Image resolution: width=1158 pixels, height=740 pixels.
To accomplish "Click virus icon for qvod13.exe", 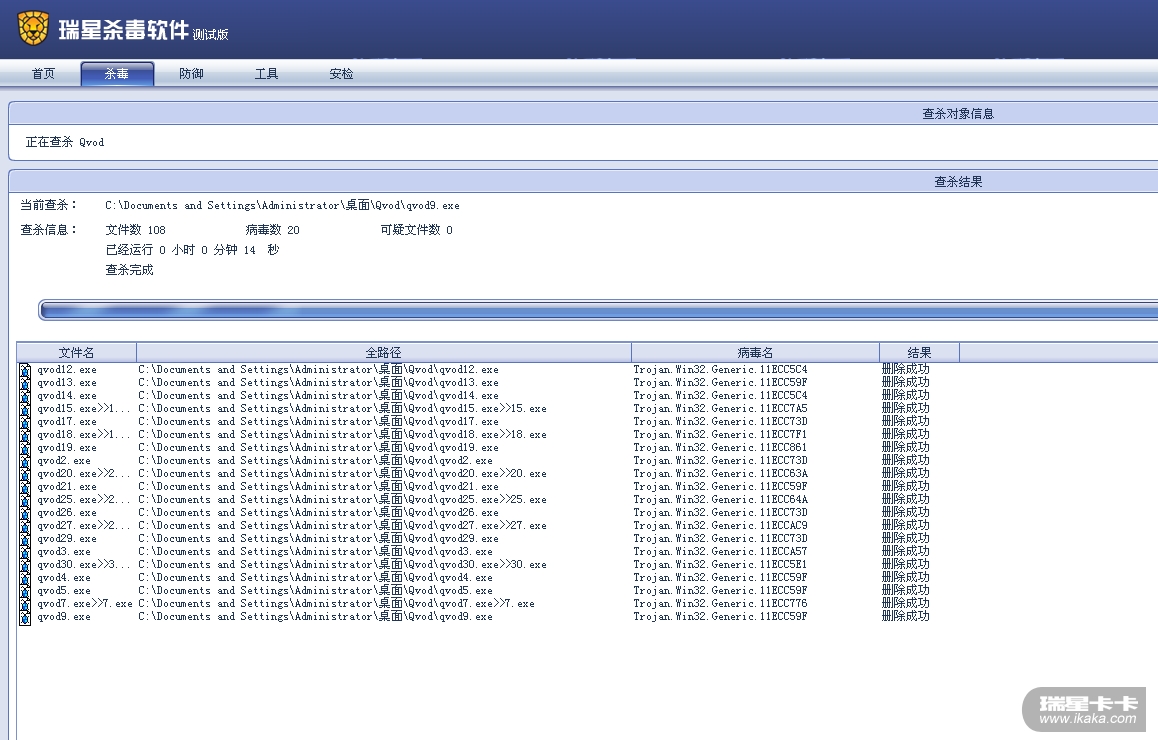I will pos(25,383).
